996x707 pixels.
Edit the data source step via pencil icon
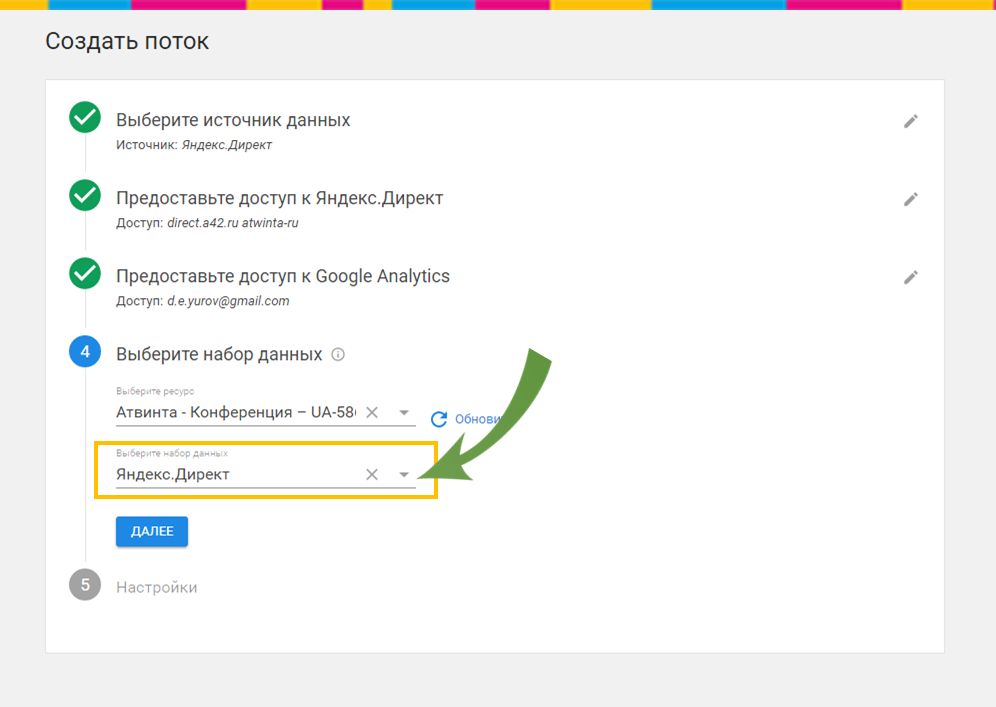910,121
